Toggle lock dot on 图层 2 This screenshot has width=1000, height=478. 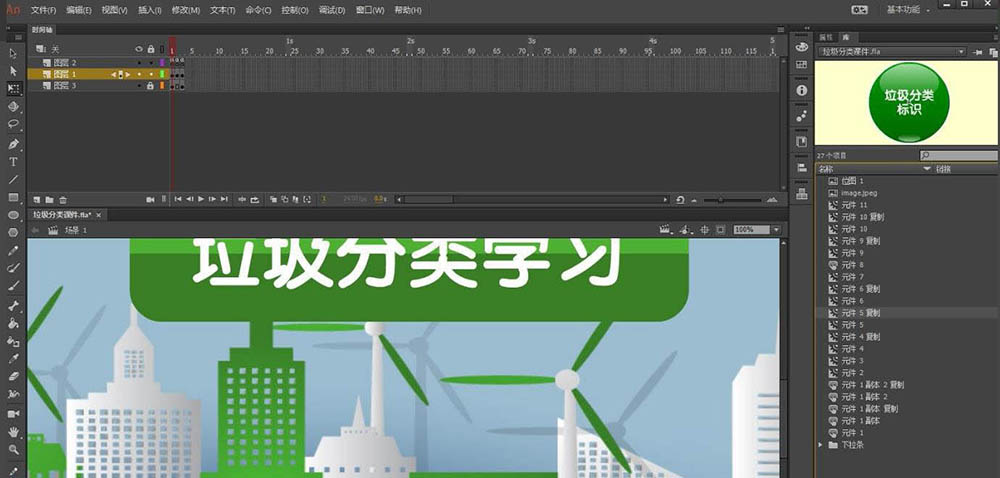pyautogui.click(x=151, y=62)
